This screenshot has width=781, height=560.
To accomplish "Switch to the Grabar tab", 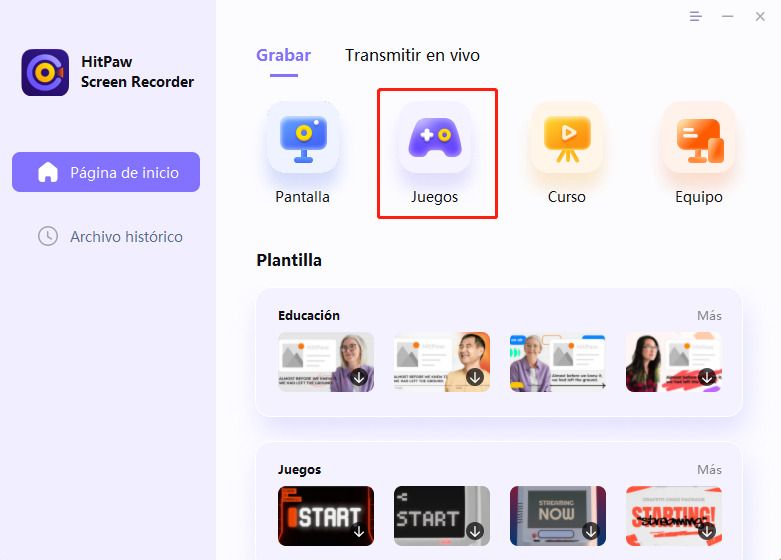I will [283, 55].
